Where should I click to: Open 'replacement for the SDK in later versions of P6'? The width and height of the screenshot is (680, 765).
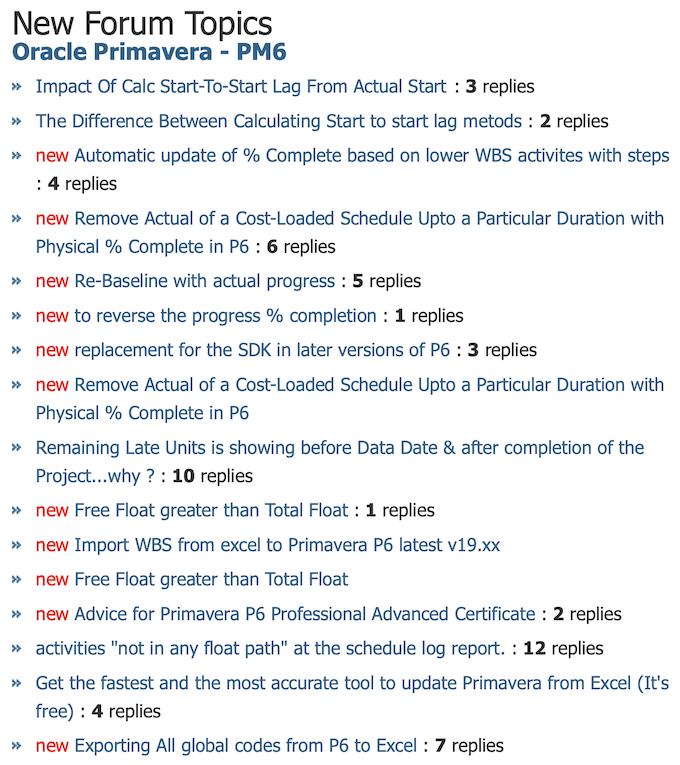[262, 350]
